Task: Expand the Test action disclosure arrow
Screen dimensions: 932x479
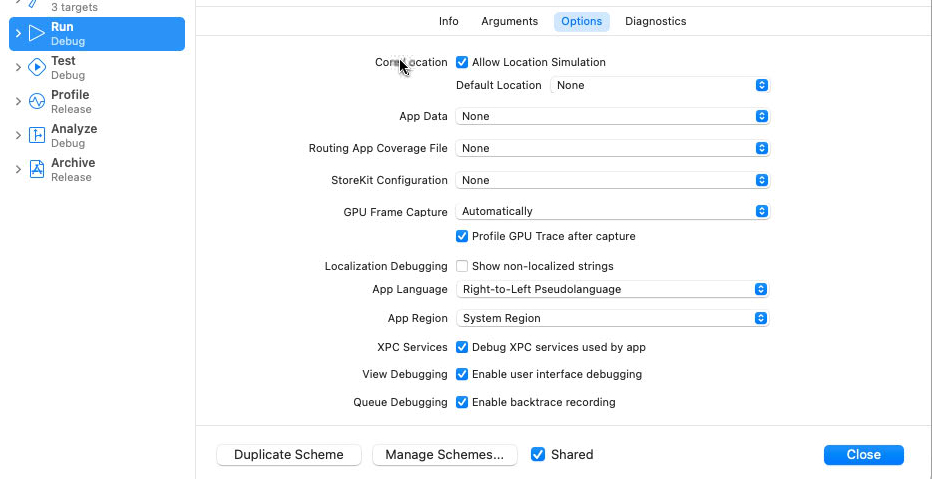Action: [18, 68]
